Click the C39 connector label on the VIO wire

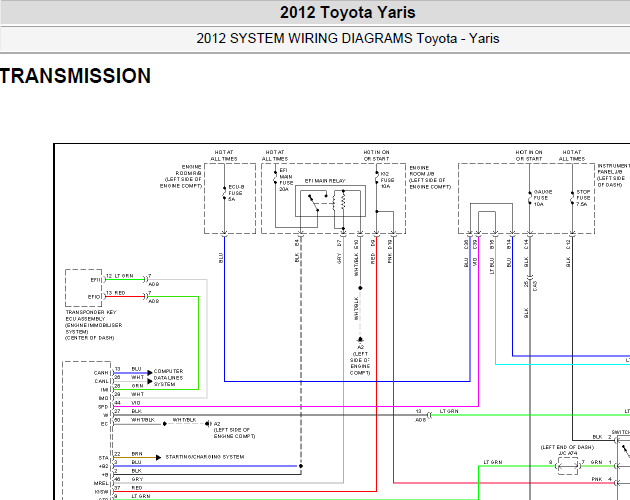point(475,244)
